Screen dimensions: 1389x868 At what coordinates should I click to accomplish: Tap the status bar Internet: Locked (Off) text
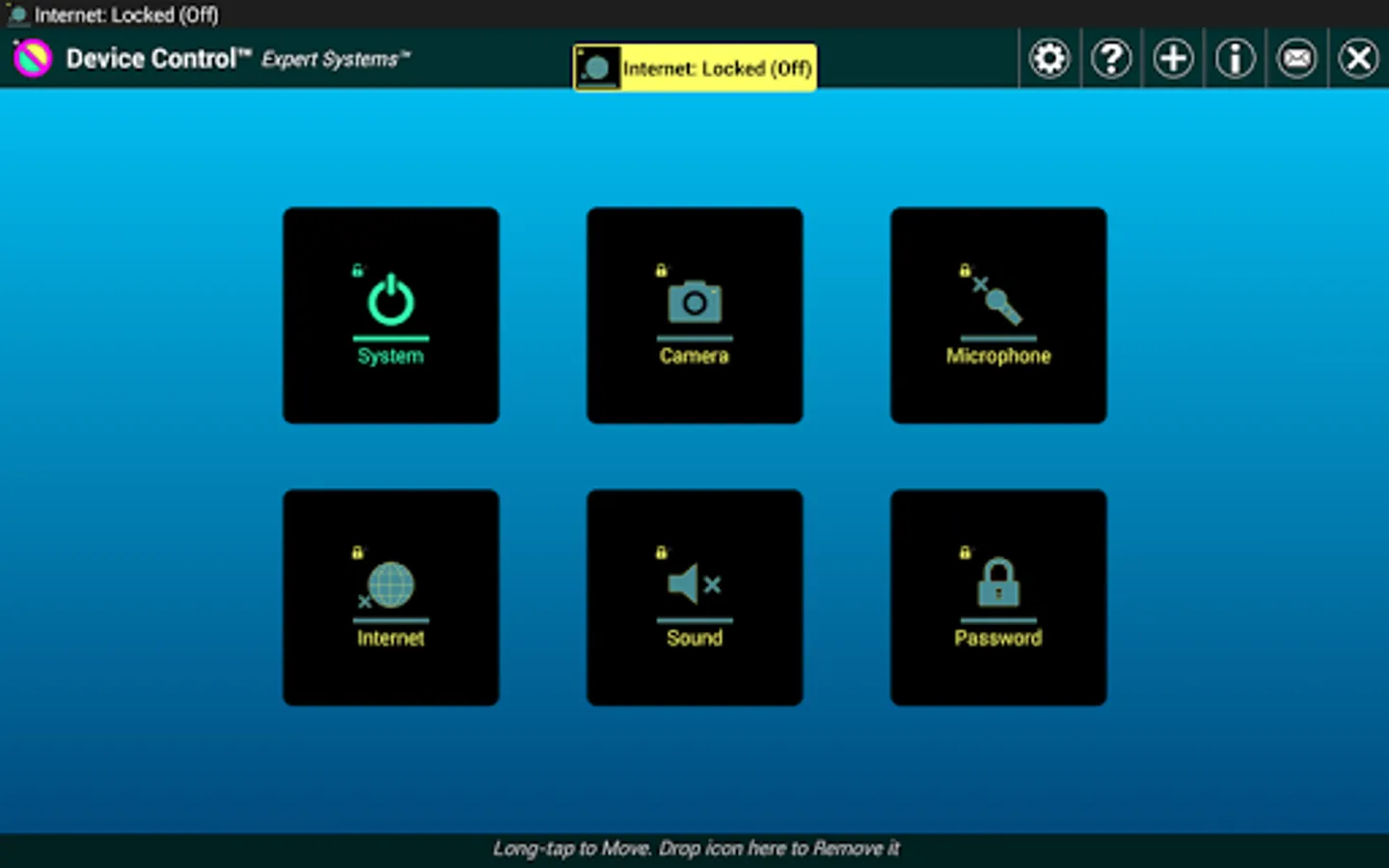(126, 14)
